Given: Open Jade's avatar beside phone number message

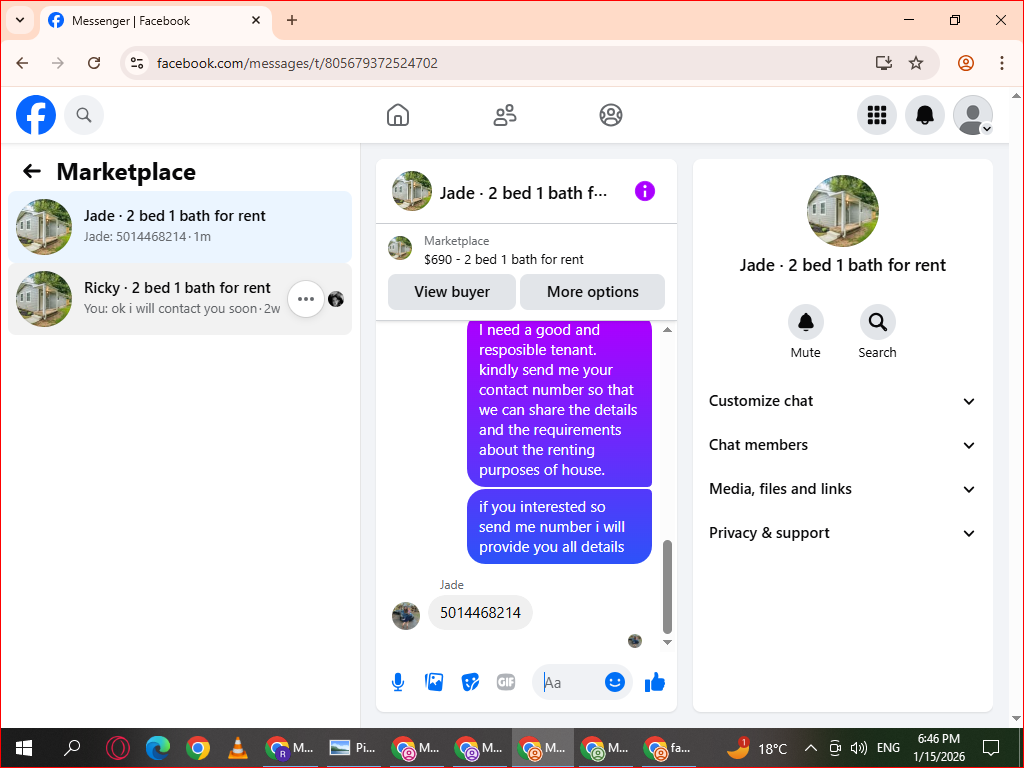Looking at the screenshot, I should coord(406,616).
